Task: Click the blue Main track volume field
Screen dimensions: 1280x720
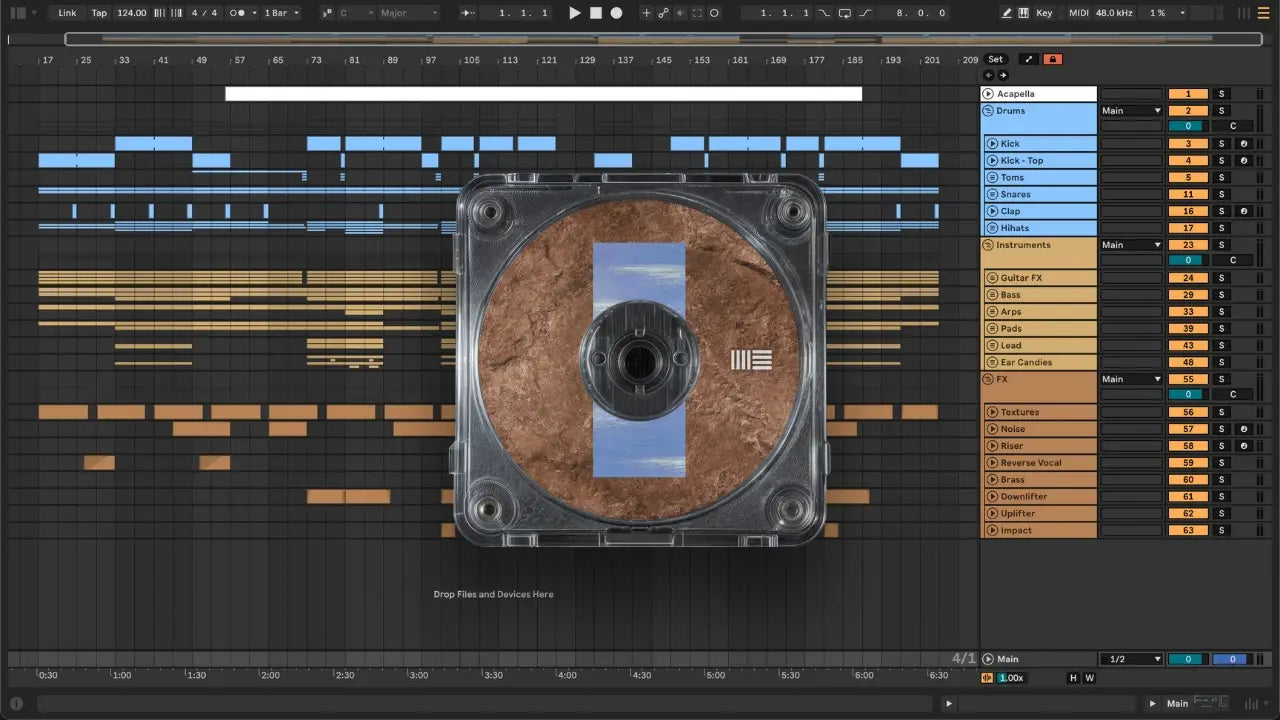Action: point(1230,659)
